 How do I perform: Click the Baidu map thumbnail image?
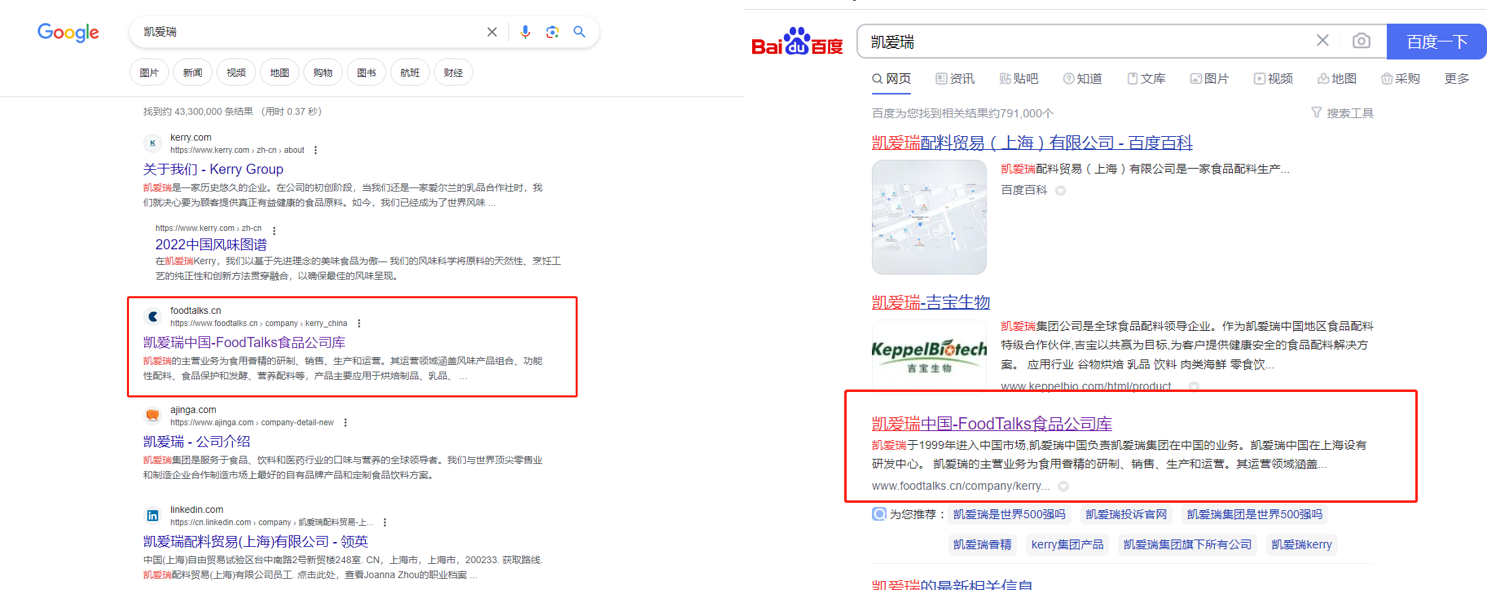(929, 217)
